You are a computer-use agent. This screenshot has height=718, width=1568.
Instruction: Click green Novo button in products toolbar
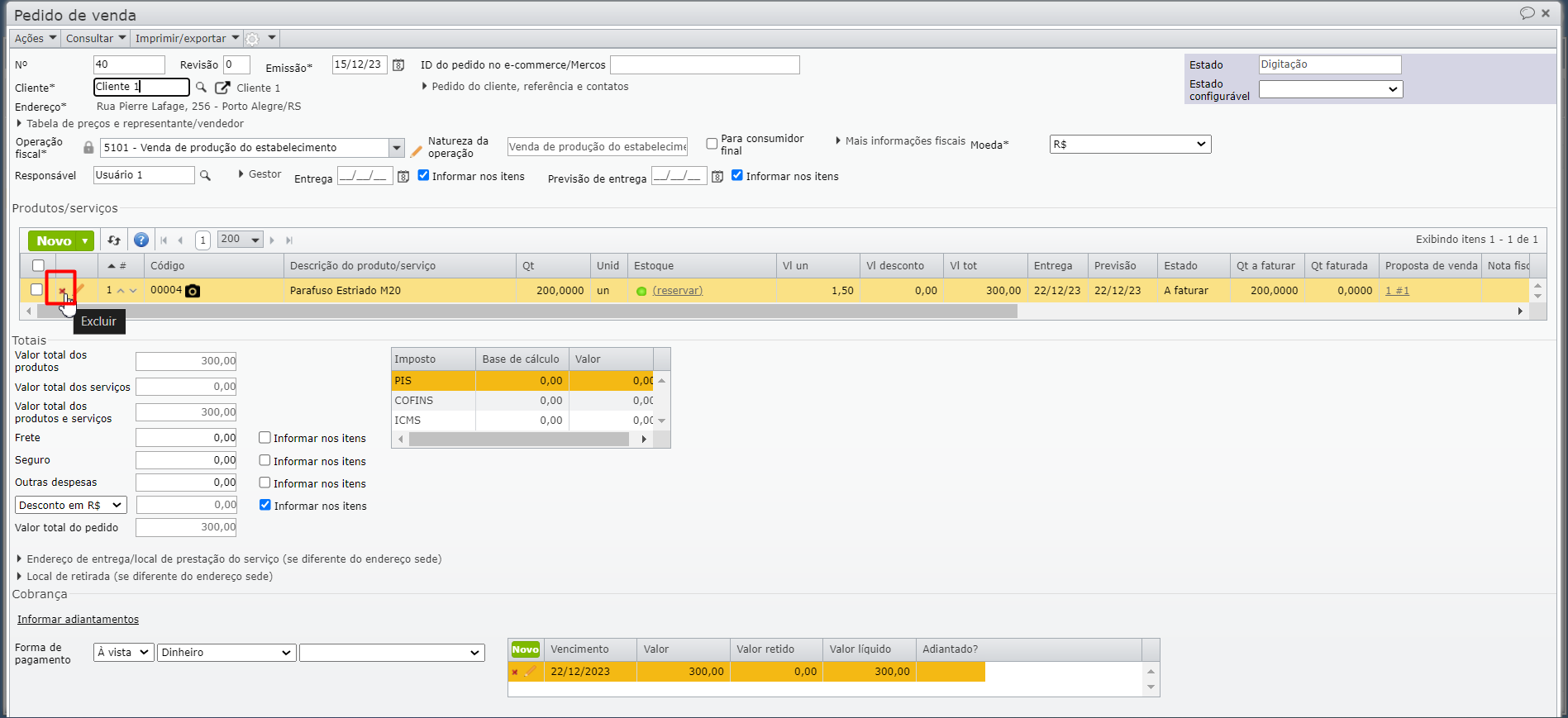tap(54, 241)
